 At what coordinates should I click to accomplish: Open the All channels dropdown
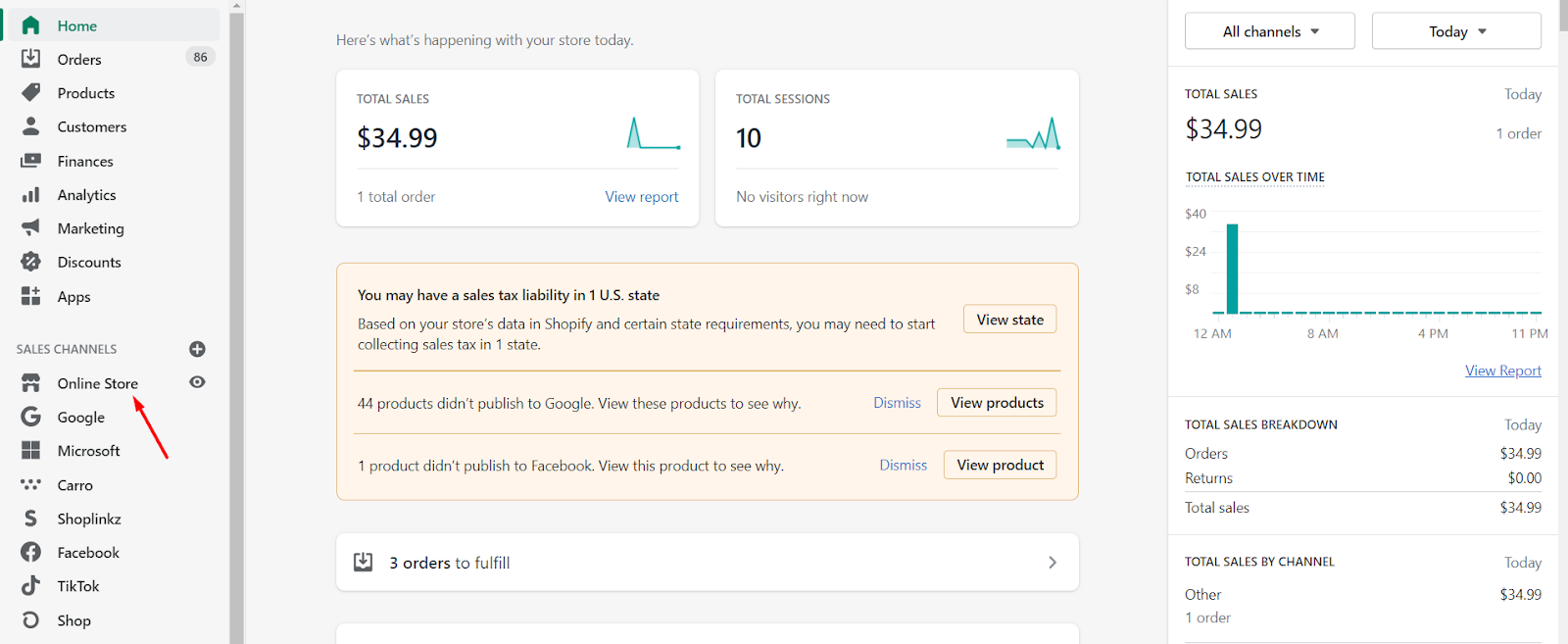(1269, 31)
